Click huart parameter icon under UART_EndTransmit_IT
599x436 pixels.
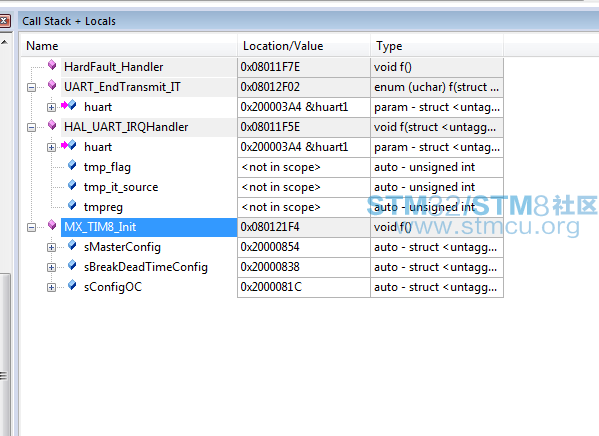tap(69, 105)
